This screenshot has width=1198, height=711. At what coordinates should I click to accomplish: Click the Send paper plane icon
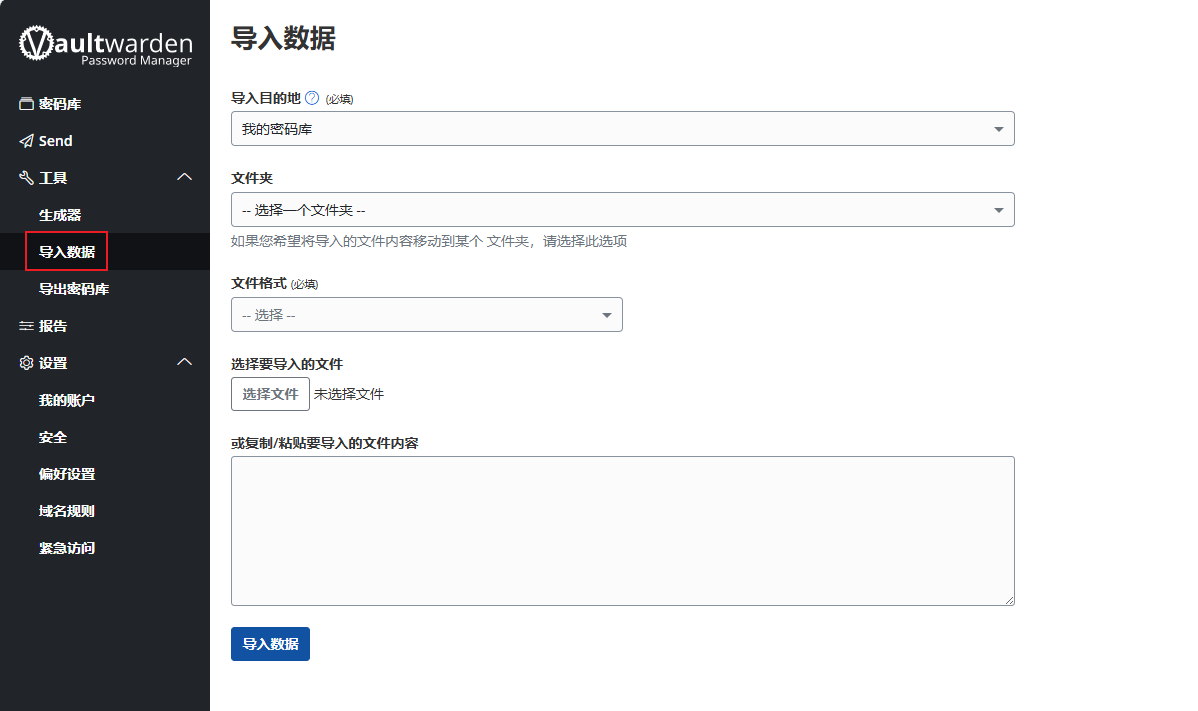point(27,141)
